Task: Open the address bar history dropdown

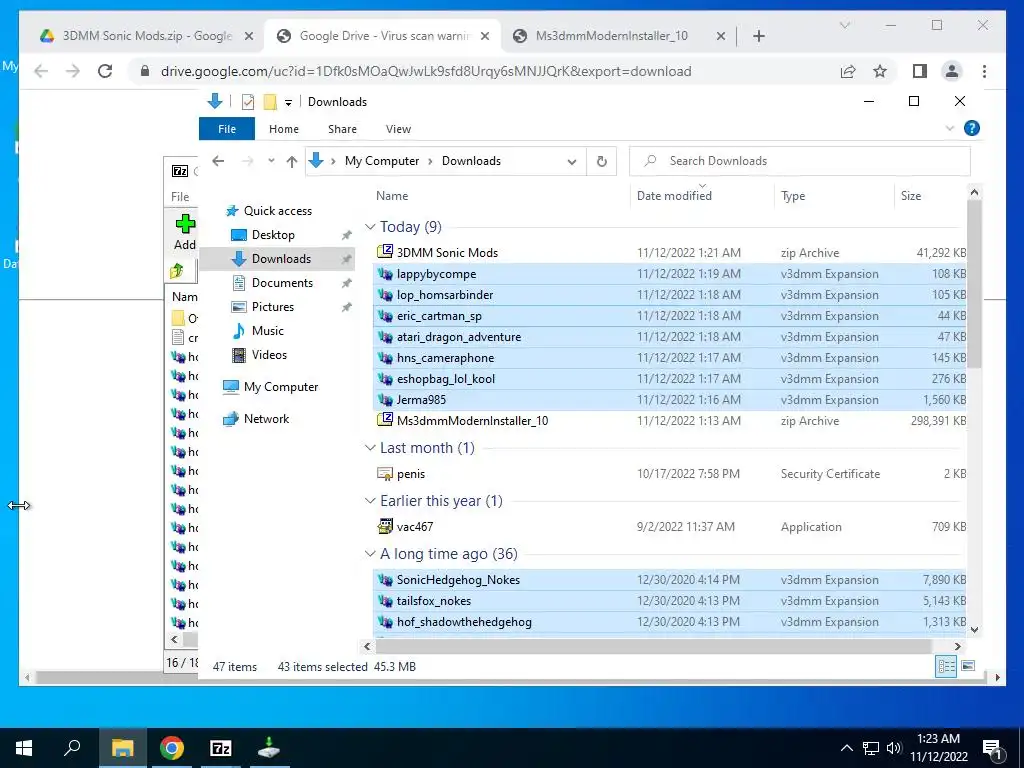Action: coord(572,161)
